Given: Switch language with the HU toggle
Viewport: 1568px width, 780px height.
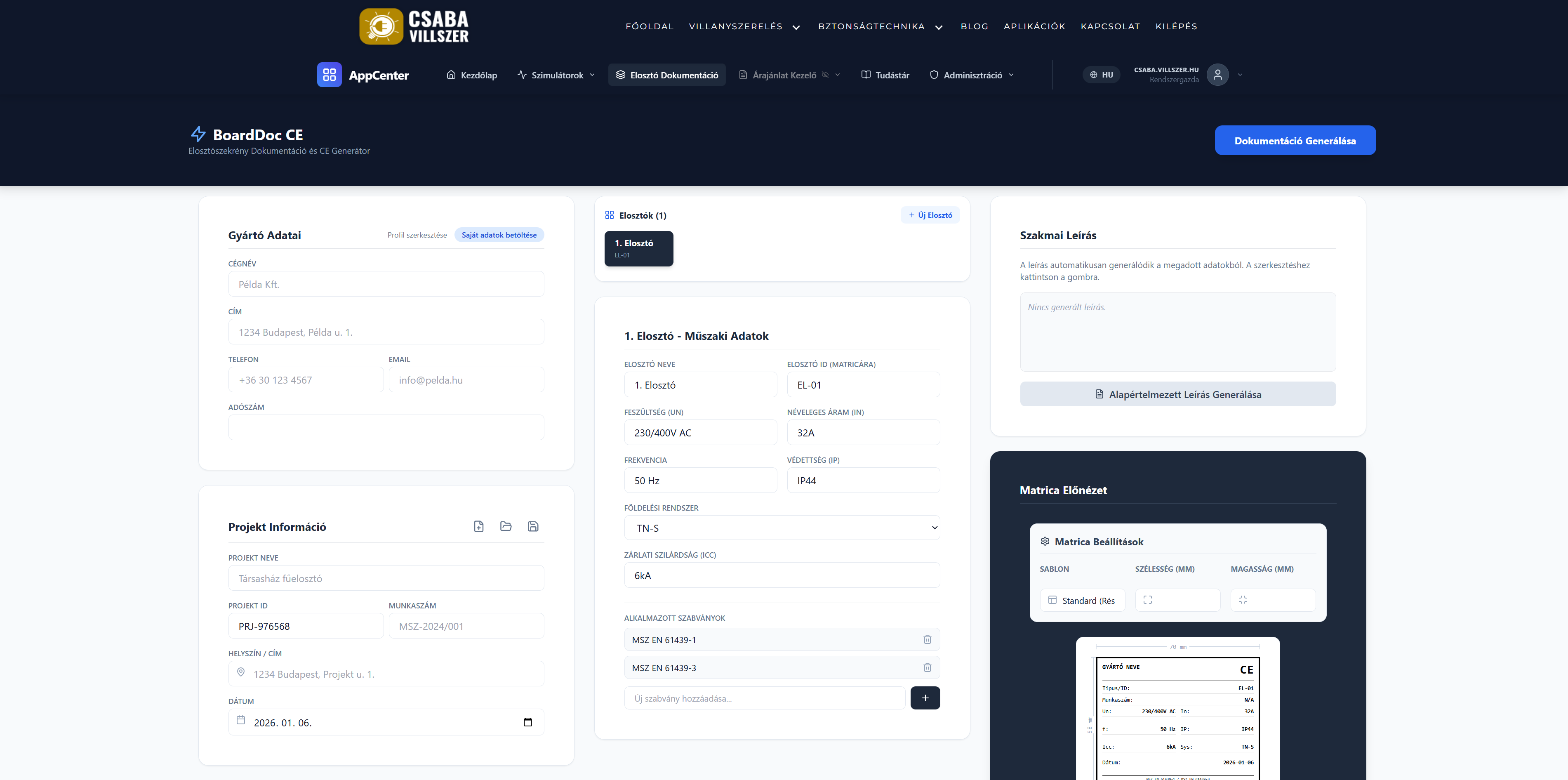Looking at the screenshot, I should pos(1101,75).
